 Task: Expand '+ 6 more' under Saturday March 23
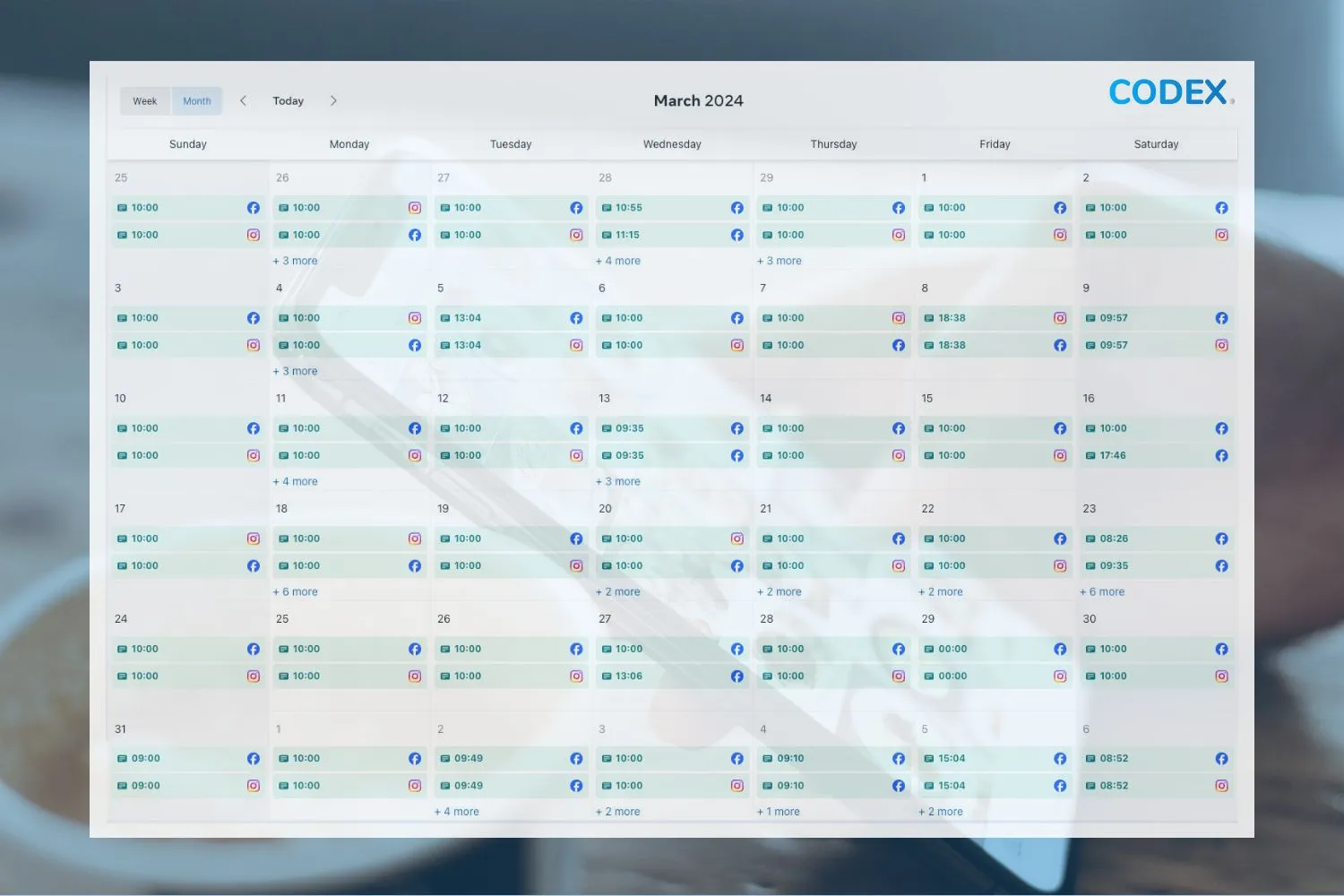coord(1102,591)
